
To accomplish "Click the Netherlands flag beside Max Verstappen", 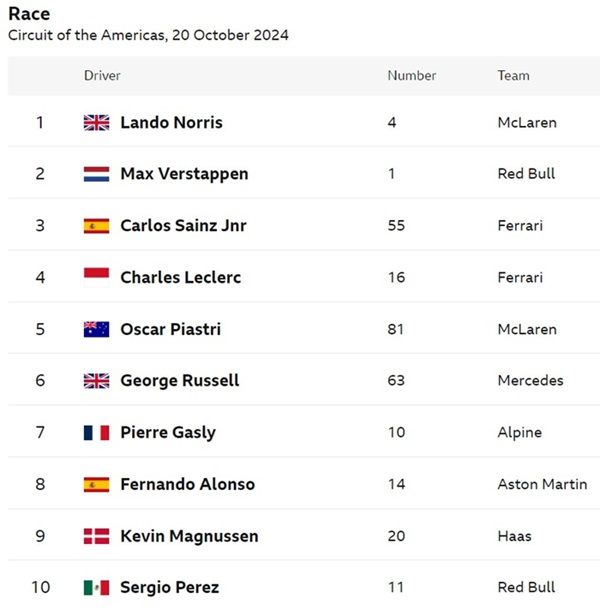I will click(x=96, y=174).
